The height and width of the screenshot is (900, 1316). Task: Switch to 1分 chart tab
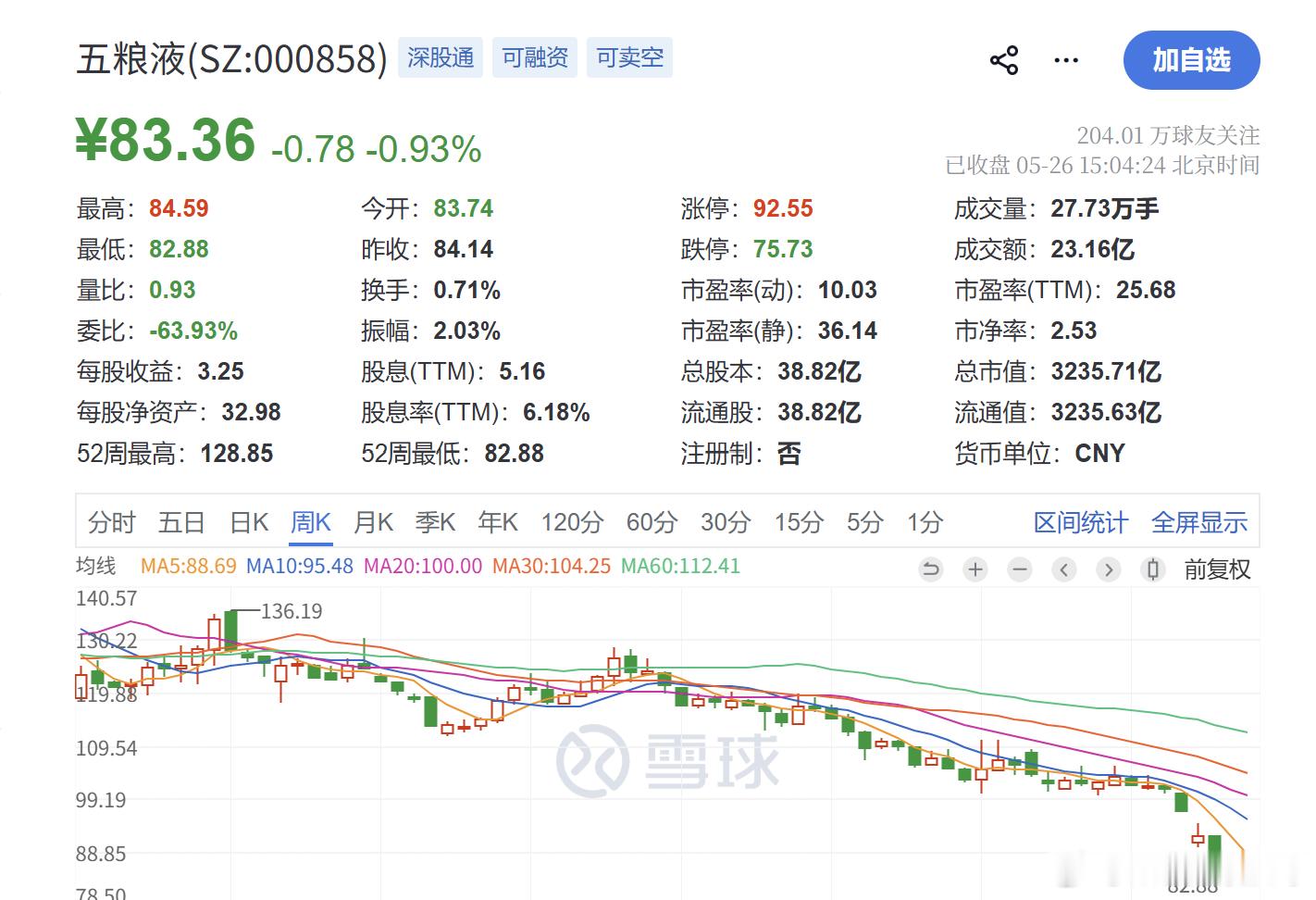(x=925, y=522)
